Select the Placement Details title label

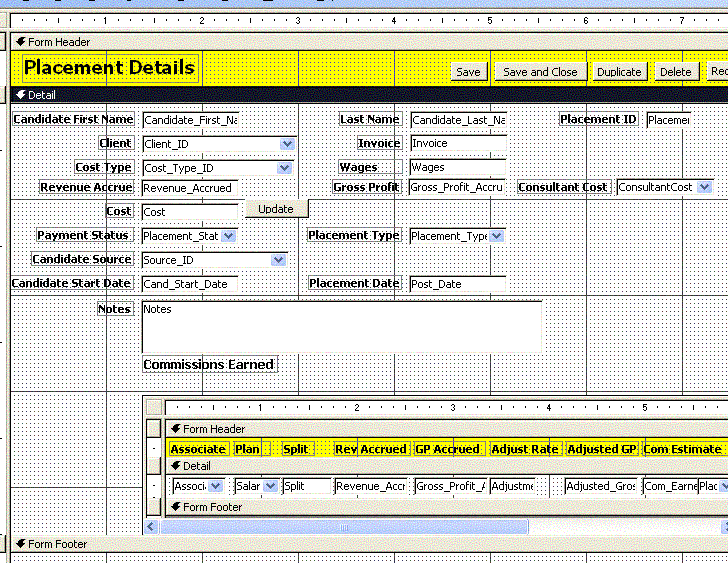[109, 68]
